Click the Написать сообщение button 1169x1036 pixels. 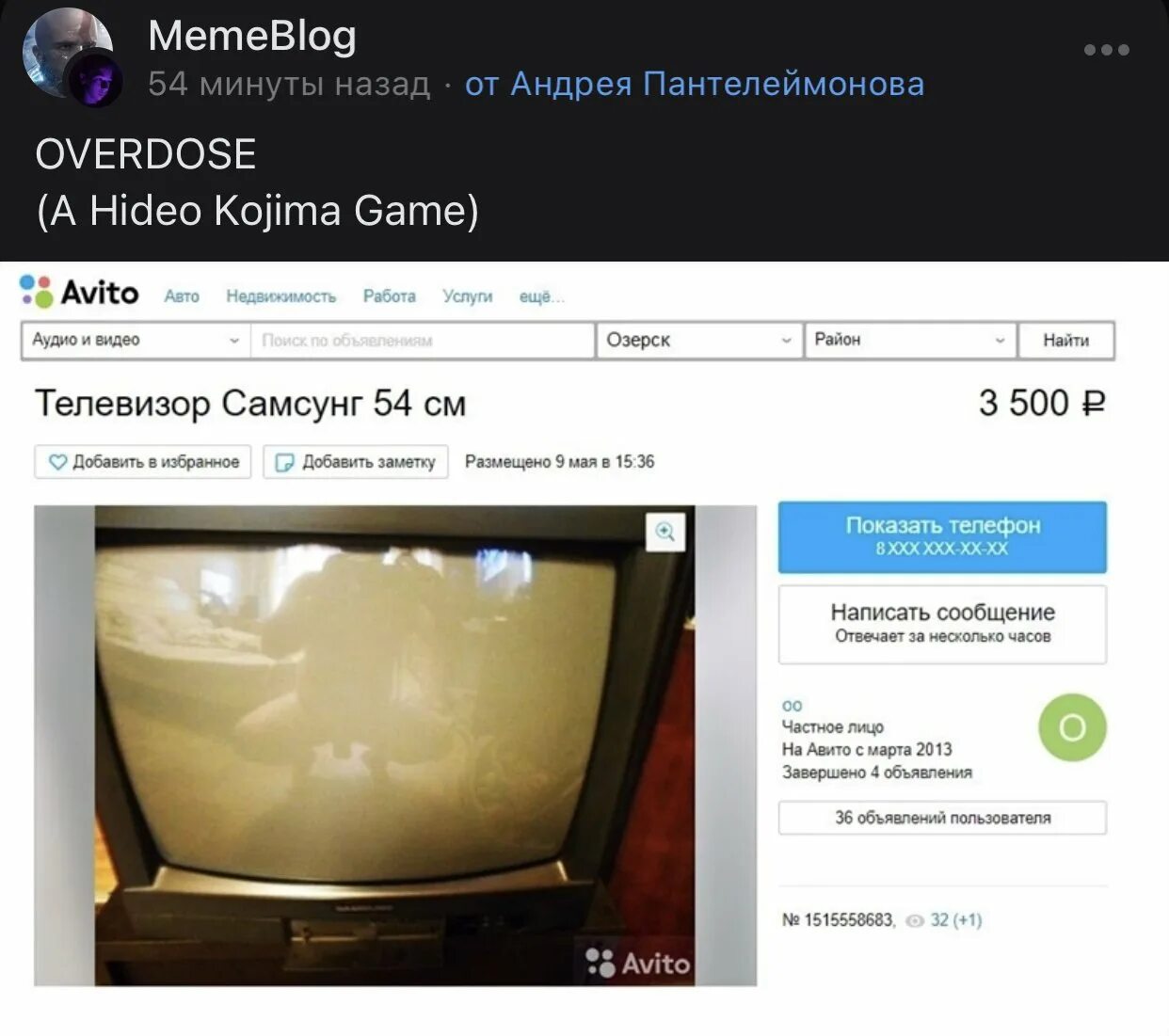point(942,625)
